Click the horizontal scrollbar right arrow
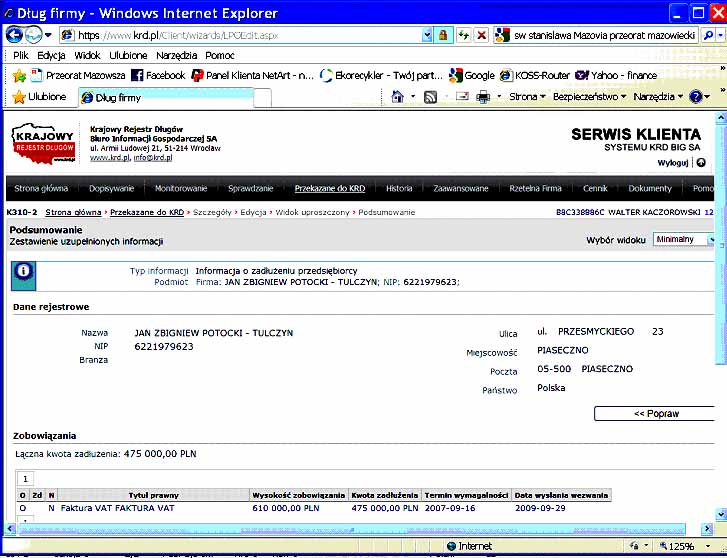 coord(707,529)
